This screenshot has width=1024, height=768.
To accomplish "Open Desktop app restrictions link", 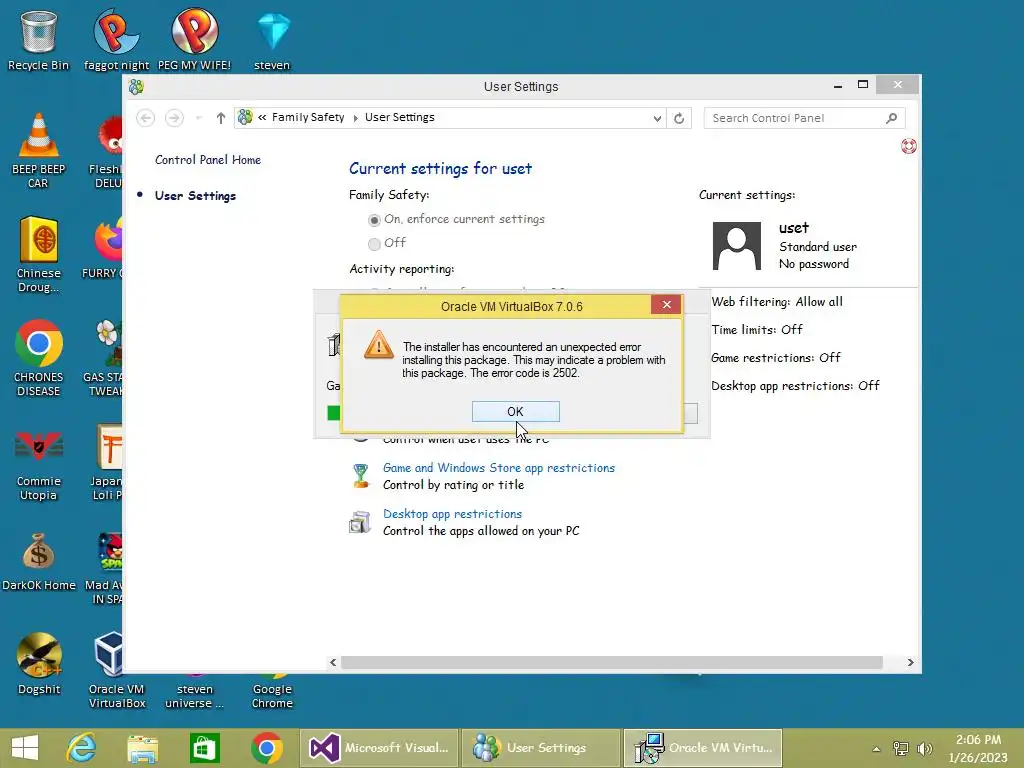I will (x=453, y=514).
